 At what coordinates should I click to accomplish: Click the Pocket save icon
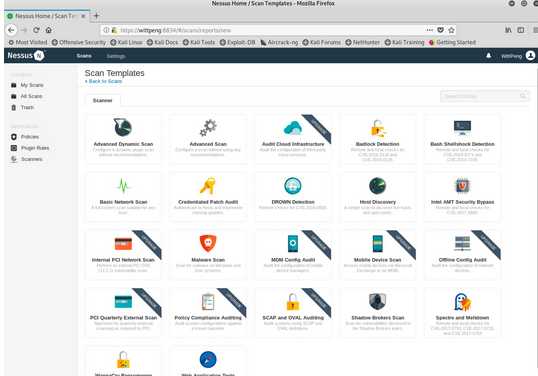click(441, 30)
